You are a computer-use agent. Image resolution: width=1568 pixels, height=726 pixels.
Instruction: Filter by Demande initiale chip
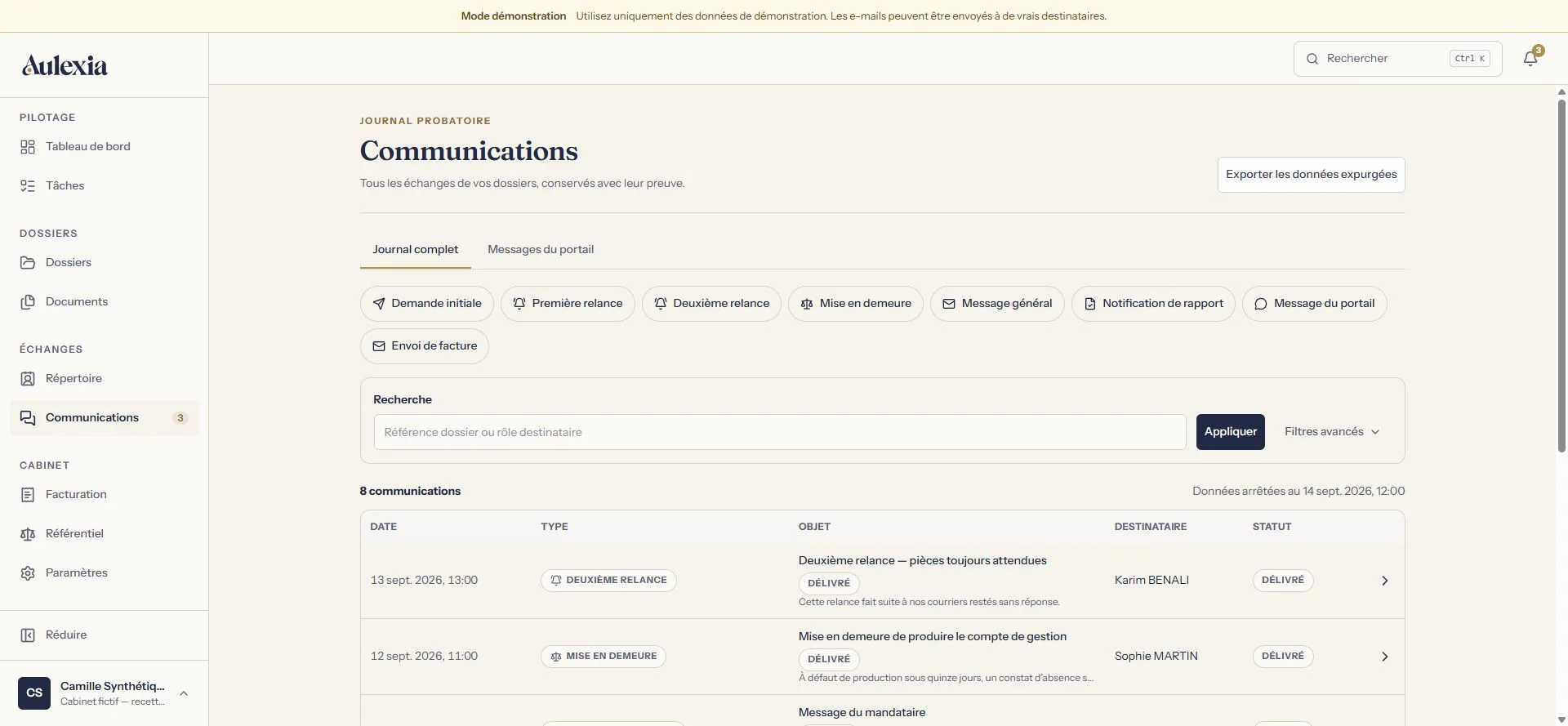[x=427, y=304]
